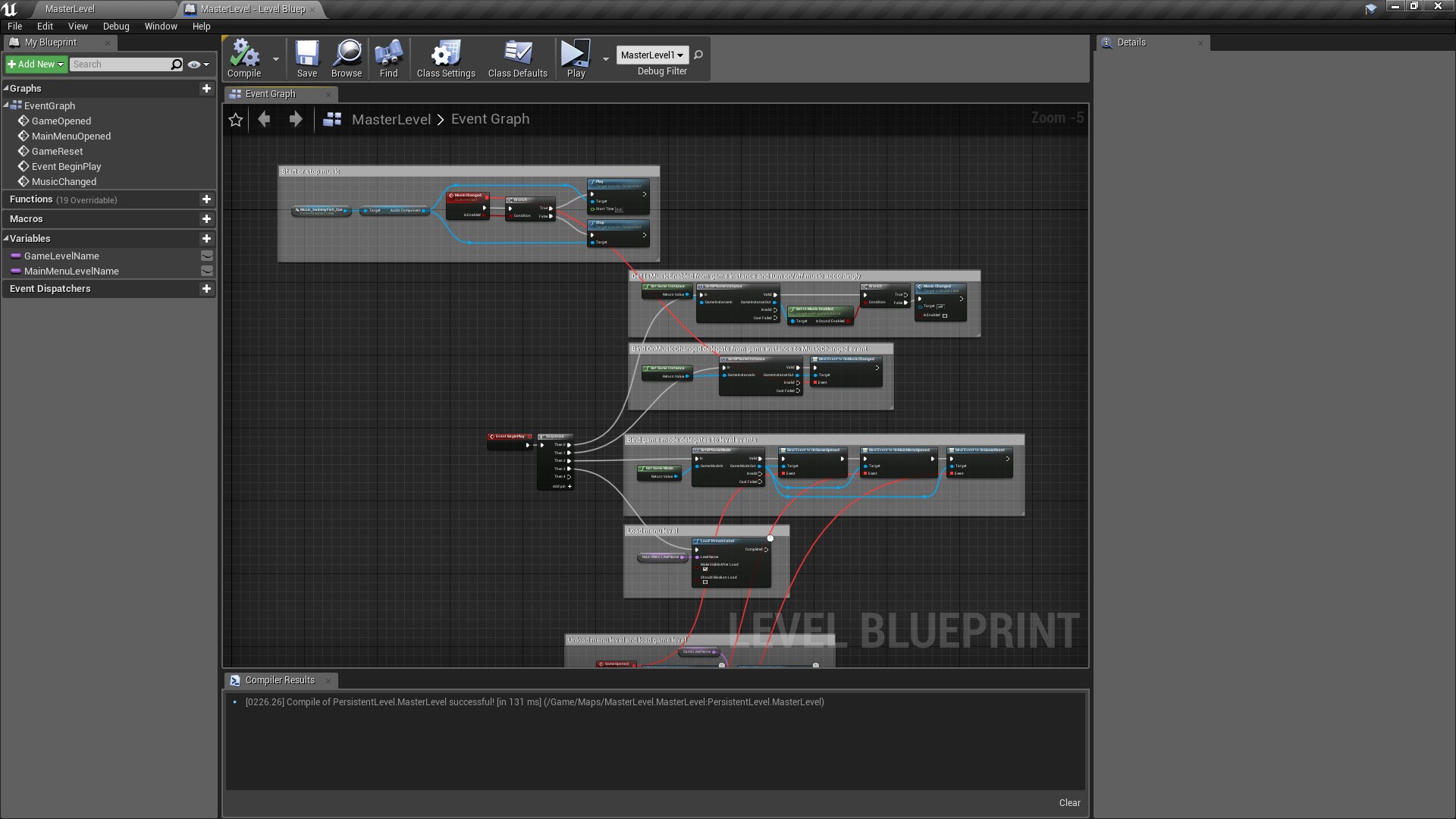Toggle the Make Visible After Load checkbox
This screenshot has height=819, width=1456.
[705, 569]
